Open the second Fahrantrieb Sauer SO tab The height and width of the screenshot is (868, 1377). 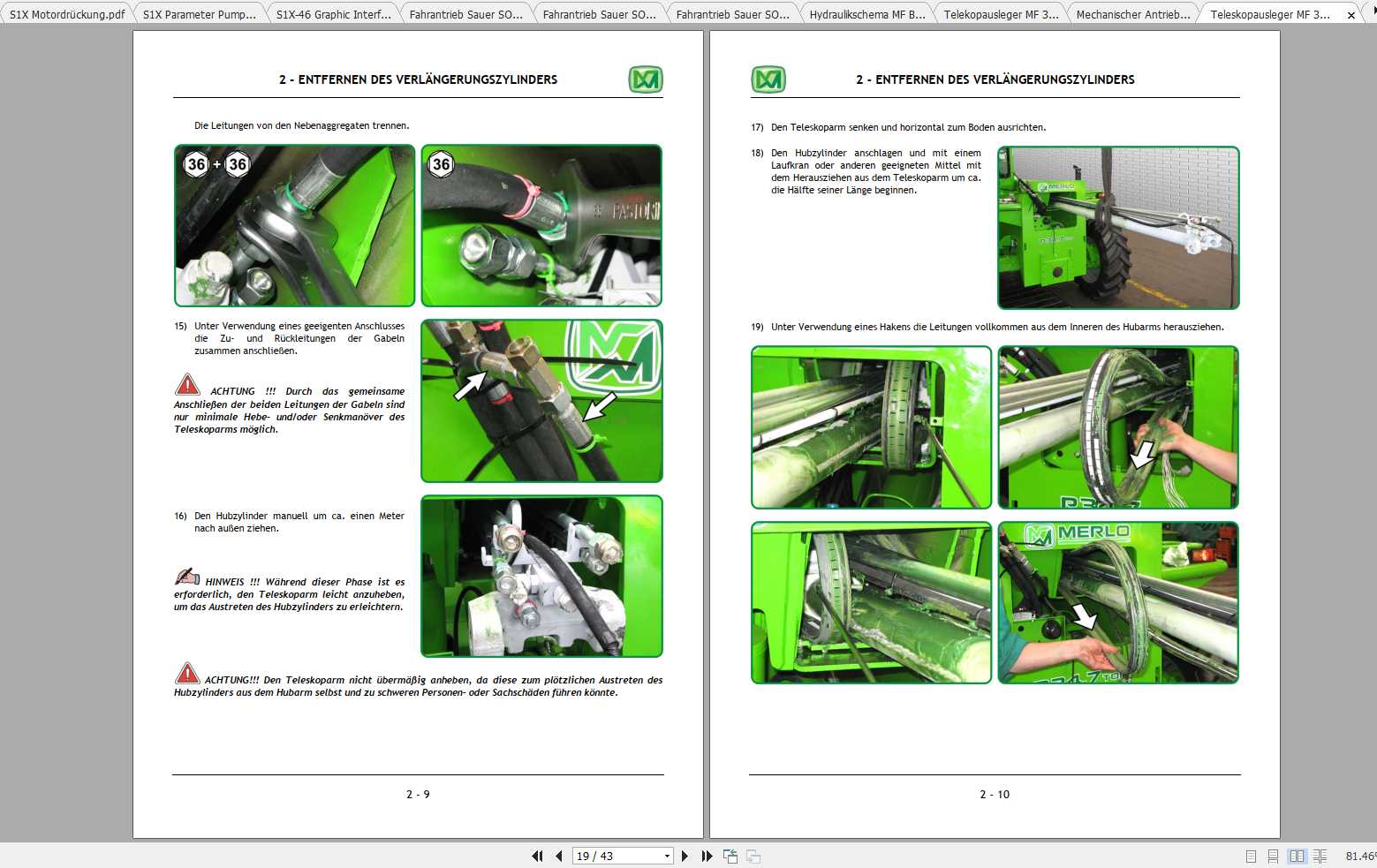click(x=600, y=14)
